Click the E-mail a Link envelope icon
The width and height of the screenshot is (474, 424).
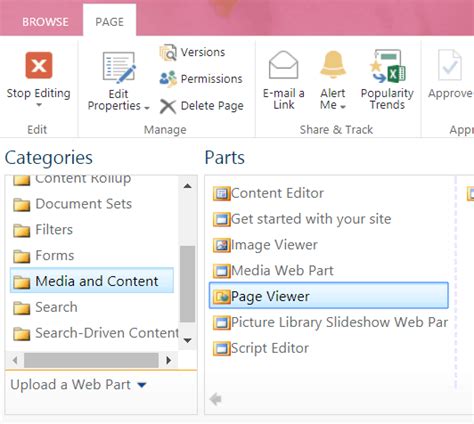coord(283,65)
